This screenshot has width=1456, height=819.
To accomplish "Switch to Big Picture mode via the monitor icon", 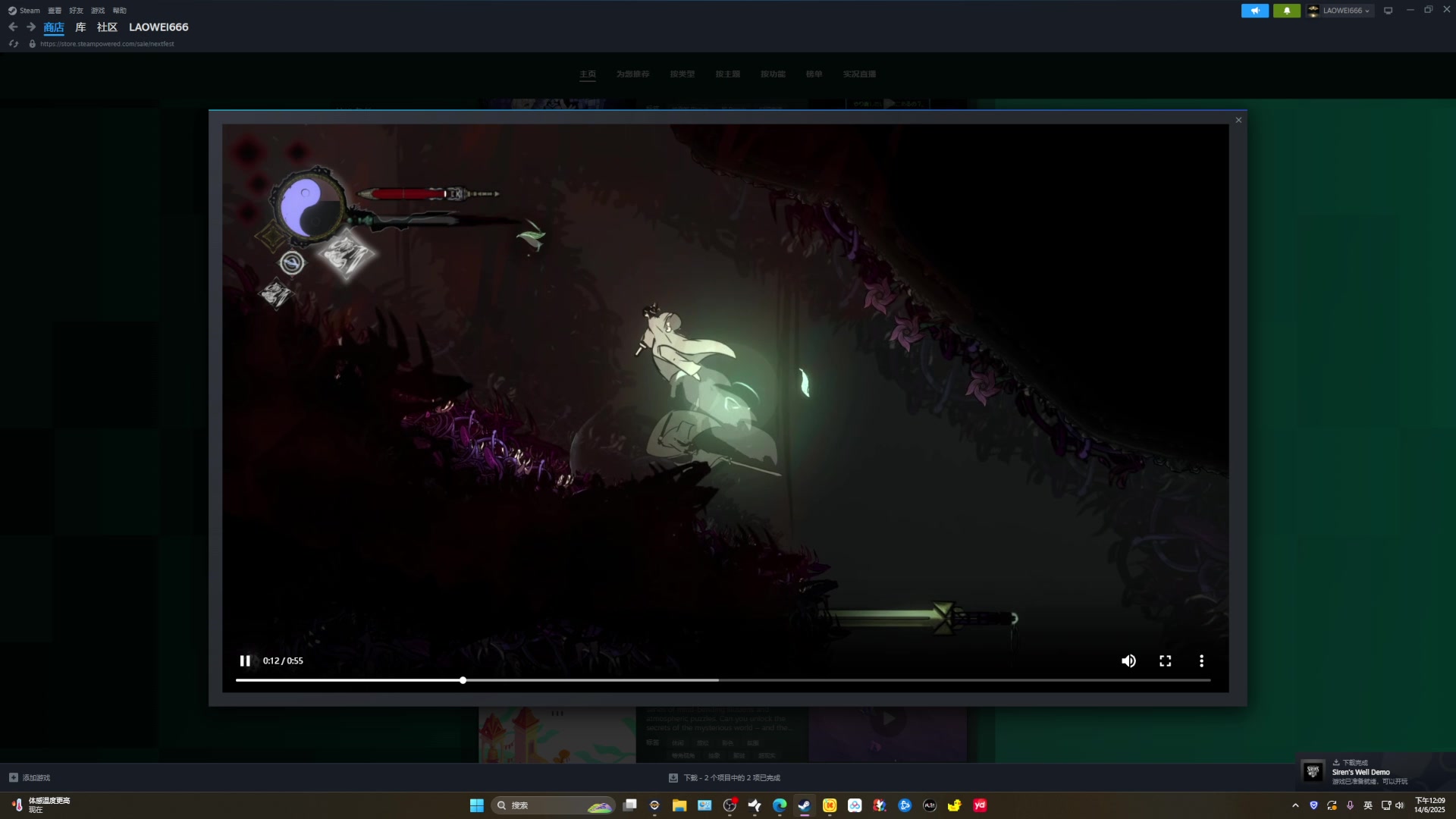I will click(x=1388, y=11).
